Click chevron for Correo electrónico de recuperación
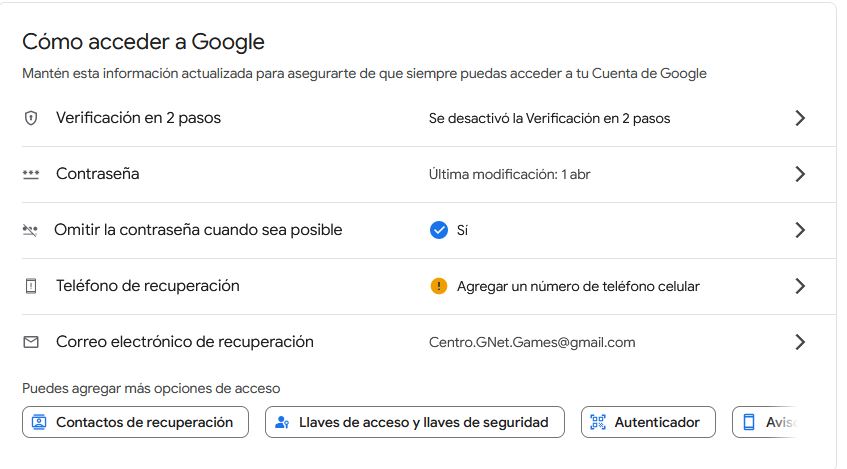 click(x=799, y=342)
